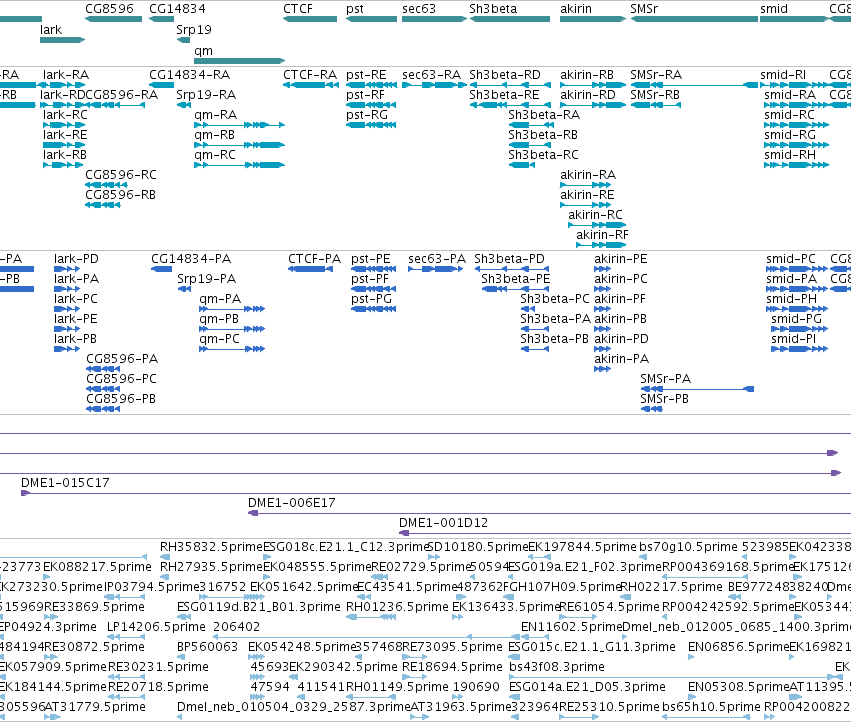Screen dimensions: 851x722
Task: Click the RH01236.5prime EST label
Action: 398,606
